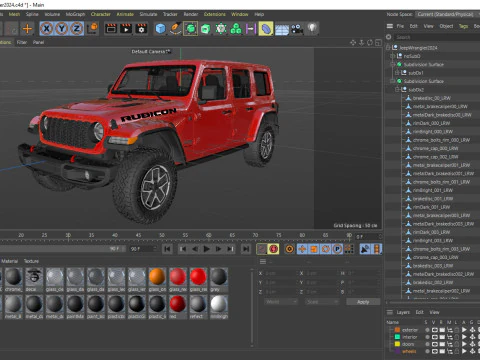Collapse the subDiv2 null object
Screen dimensions: 480x360
point(397,90)
